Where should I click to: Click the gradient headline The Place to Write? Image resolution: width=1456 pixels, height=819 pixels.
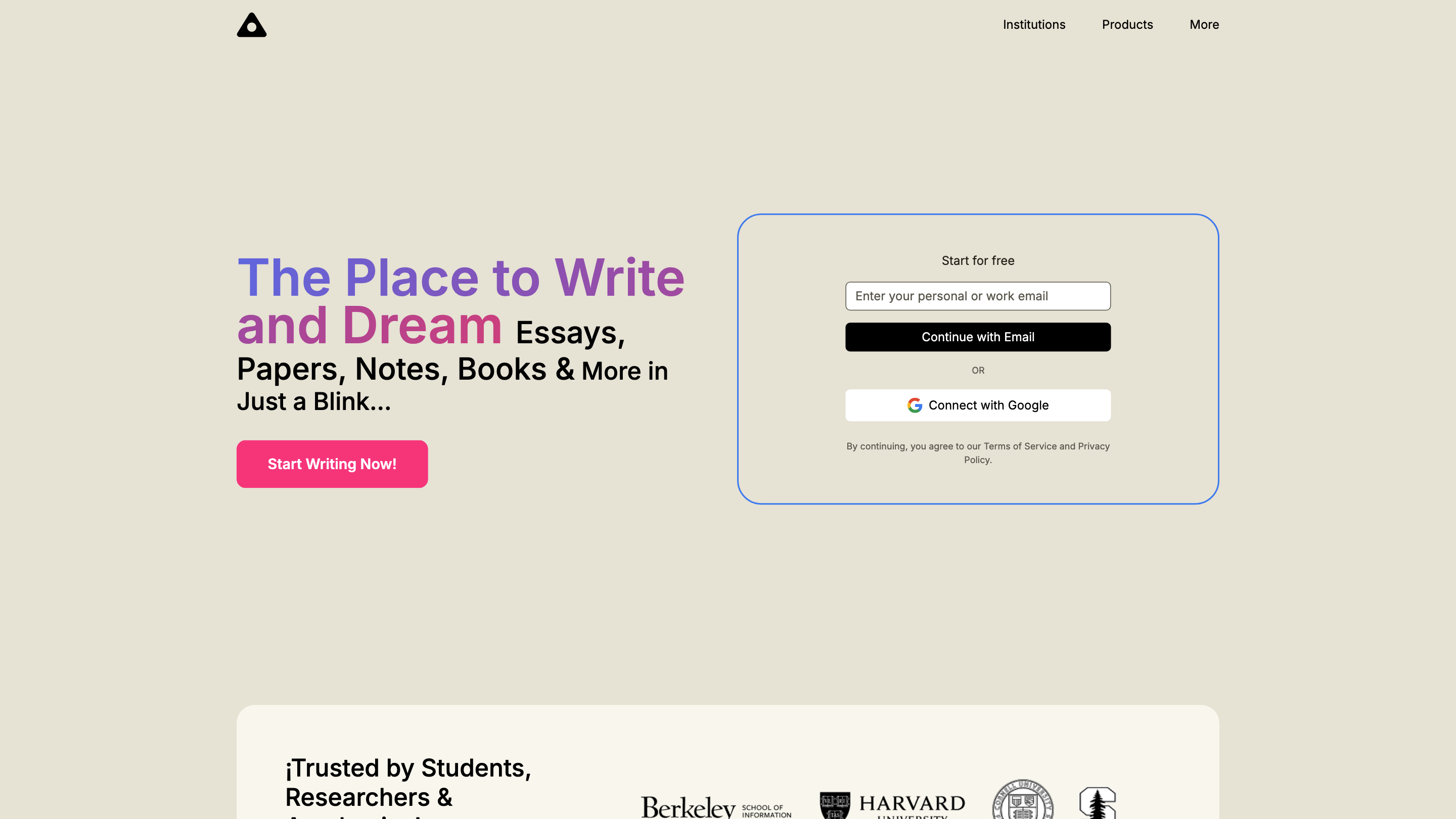461,278
